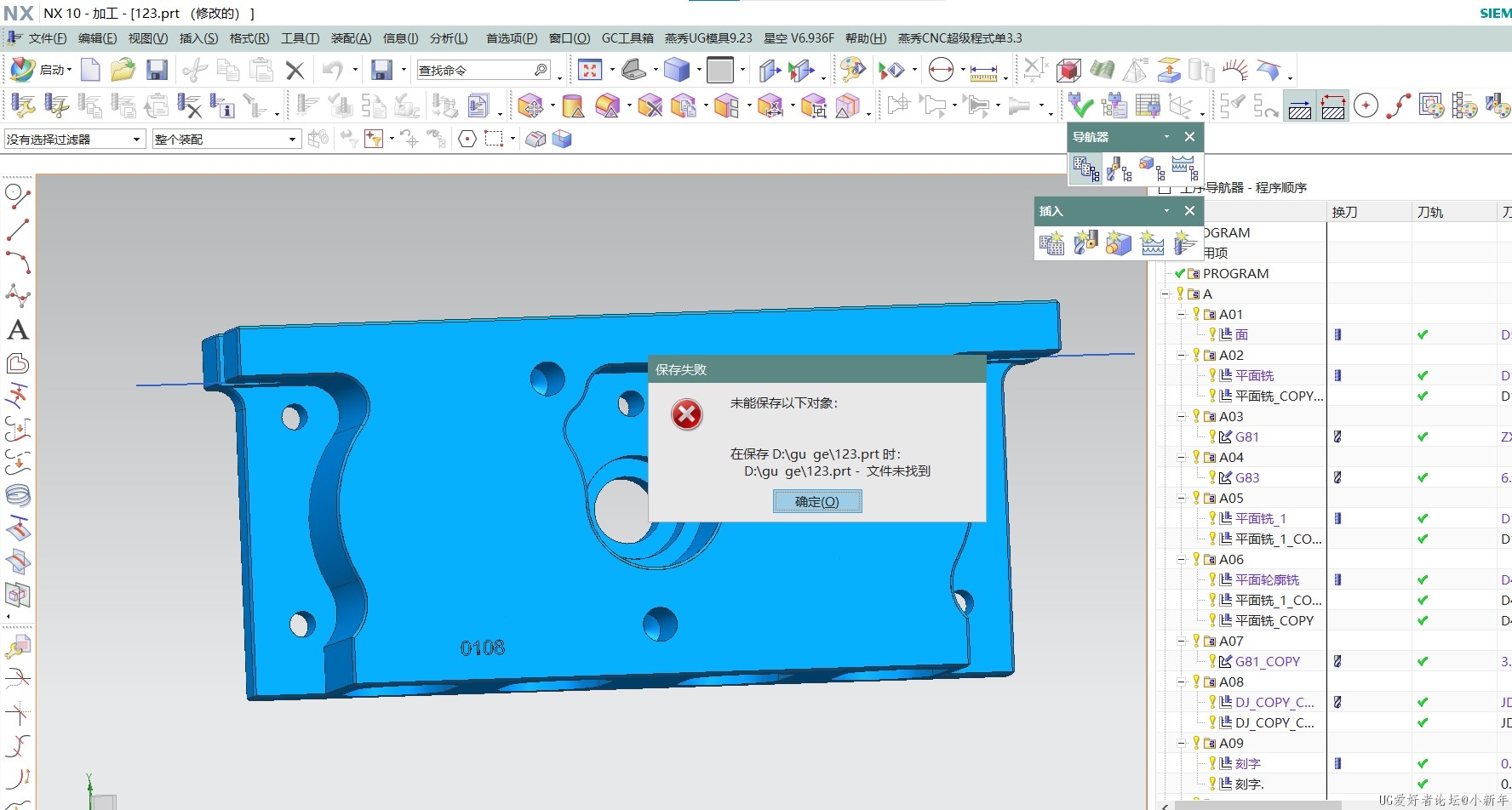The height and width of the screenshot is (810, 1512).
Task: Click the object Information icon
Action: coord(222,106)
